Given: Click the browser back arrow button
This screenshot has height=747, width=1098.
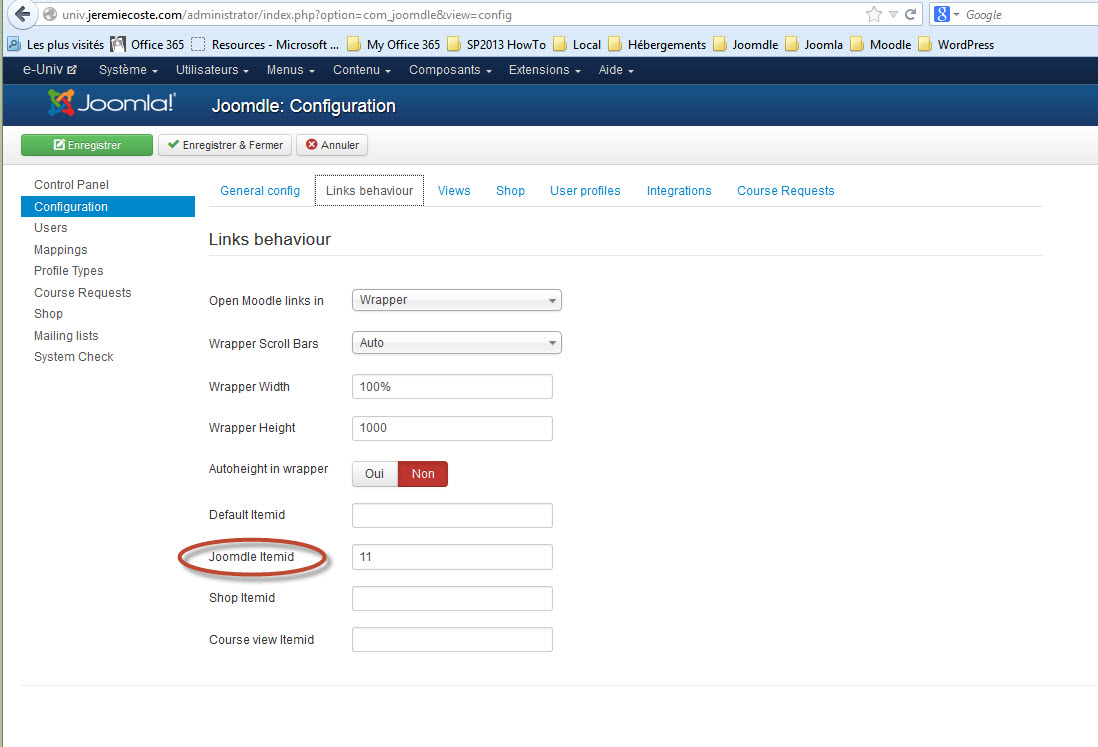Looking at the screenshot, I should click(21, 14).
